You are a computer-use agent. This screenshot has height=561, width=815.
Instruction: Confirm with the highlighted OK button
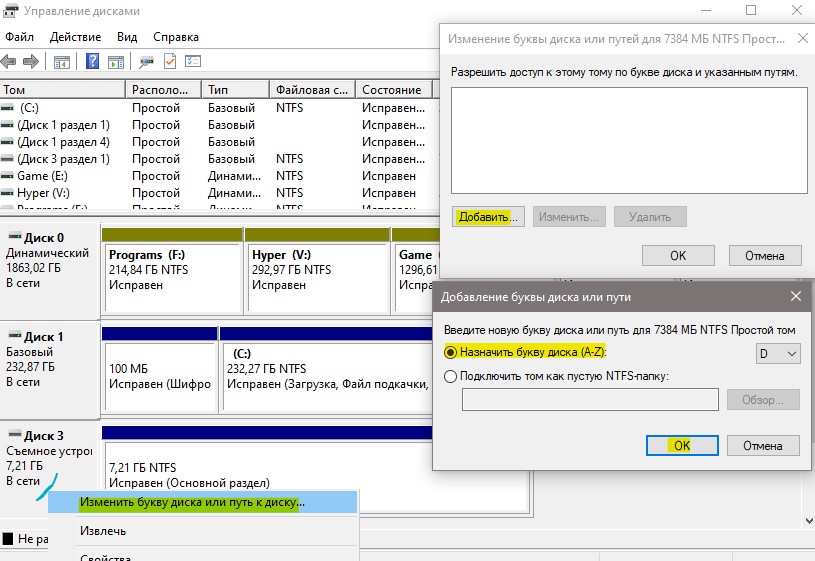(682, 446)
